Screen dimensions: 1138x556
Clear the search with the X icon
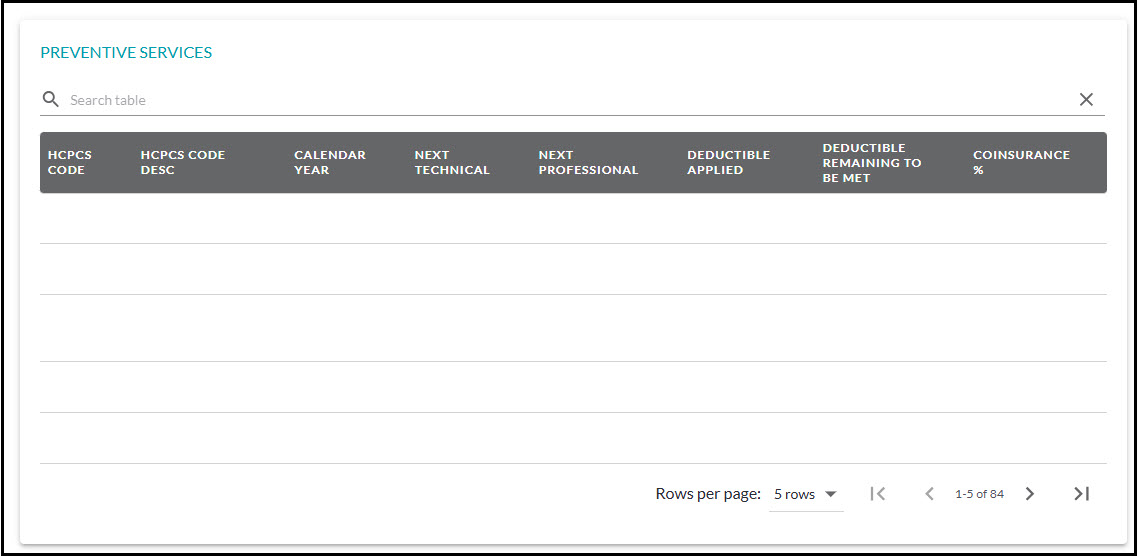1086,100
